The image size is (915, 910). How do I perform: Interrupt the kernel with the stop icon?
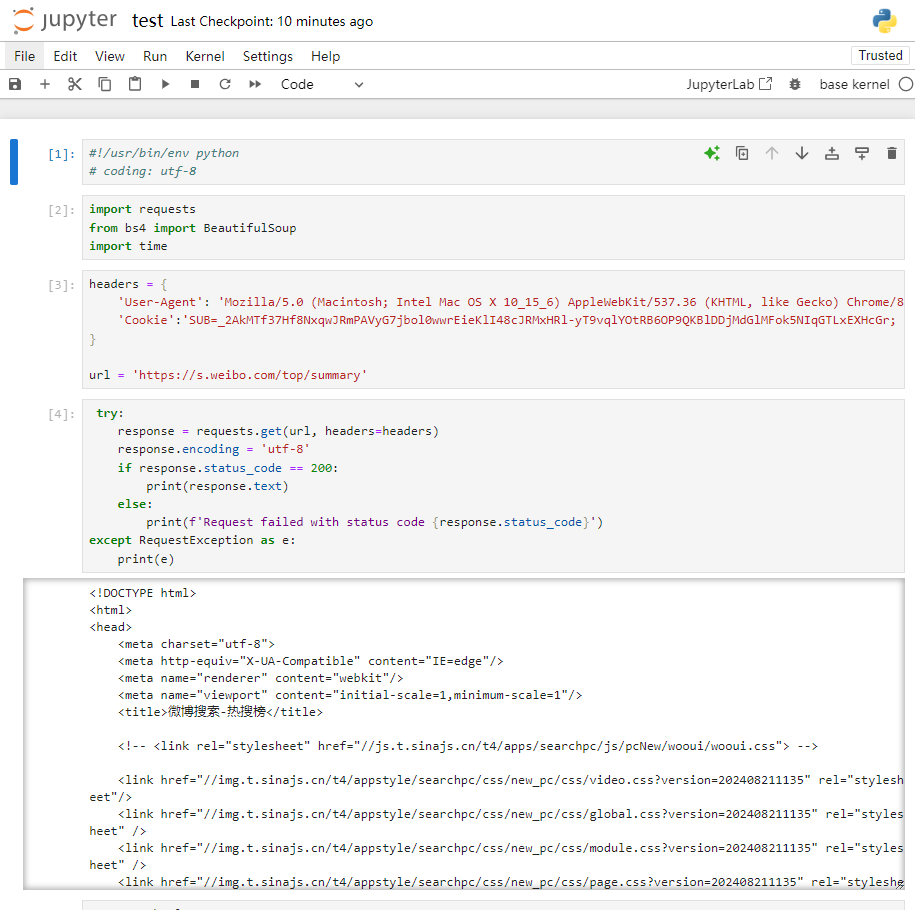click(x=195, y=84)
